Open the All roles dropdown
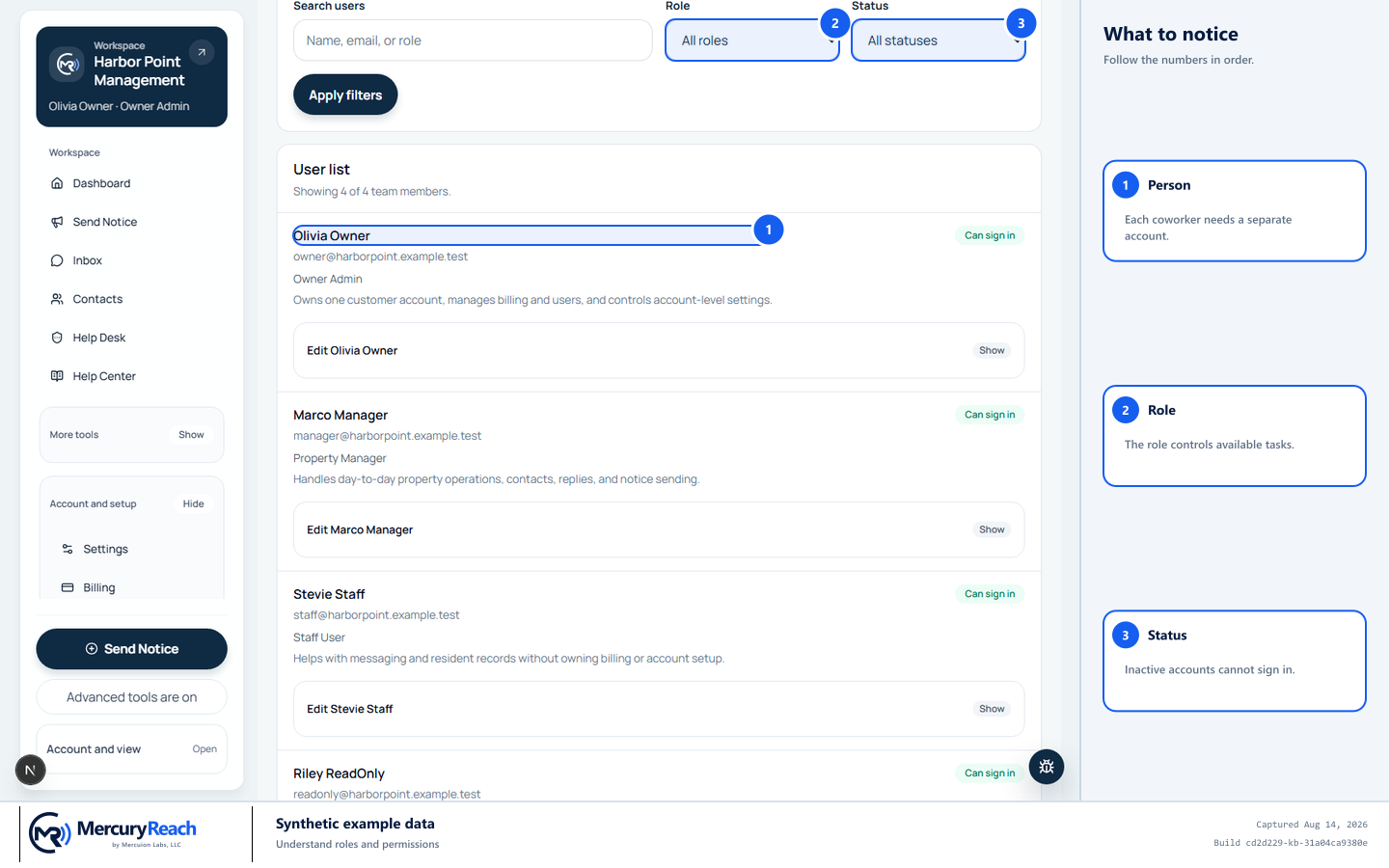This screenshot has height=868, width=1389. click(x=752, y=41)
